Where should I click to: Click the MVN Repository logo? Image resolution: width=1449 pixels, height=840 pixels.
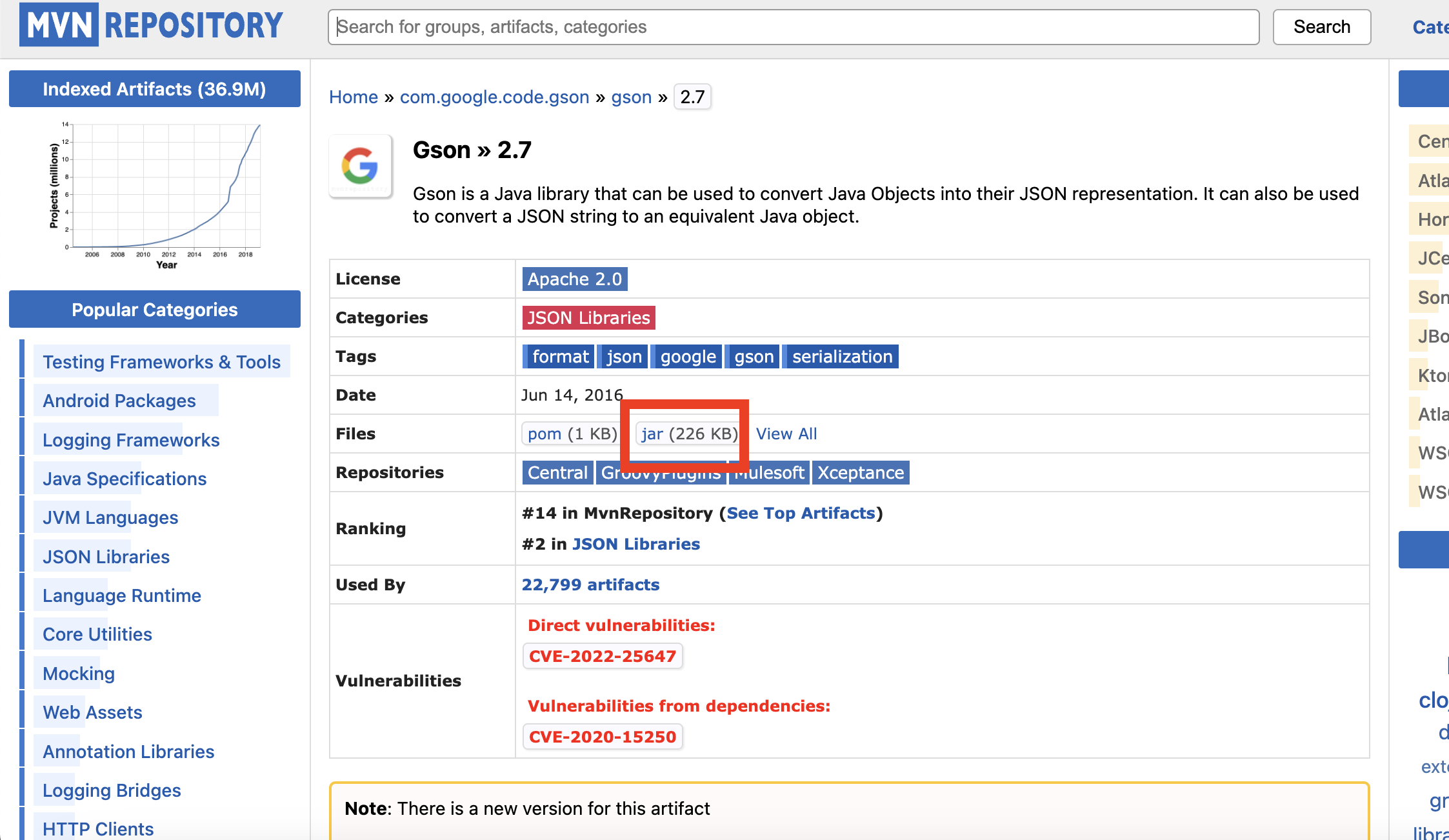151,26
